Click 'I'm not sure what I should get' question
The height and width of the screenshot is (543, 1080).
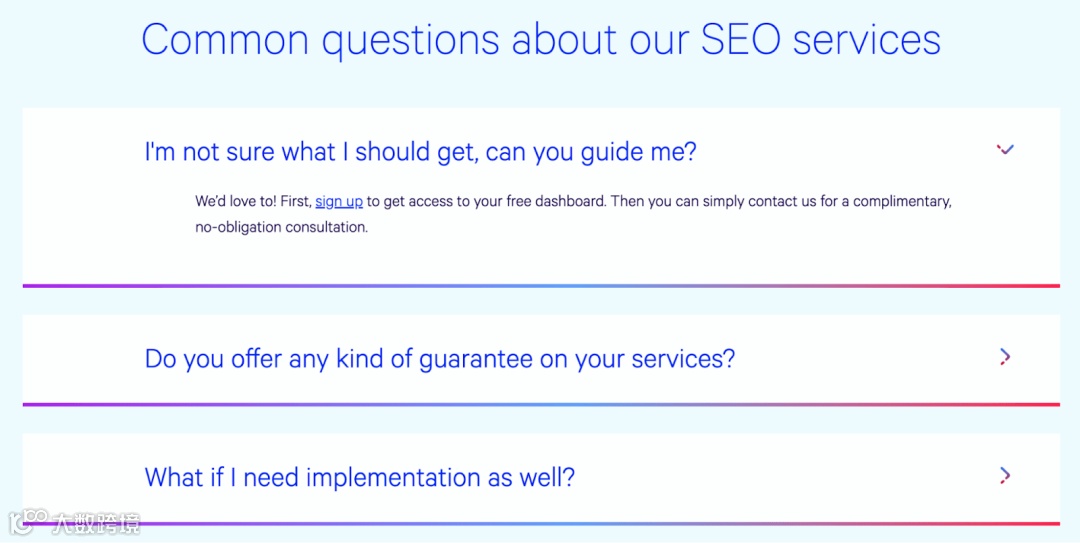[x=420, y=152]
